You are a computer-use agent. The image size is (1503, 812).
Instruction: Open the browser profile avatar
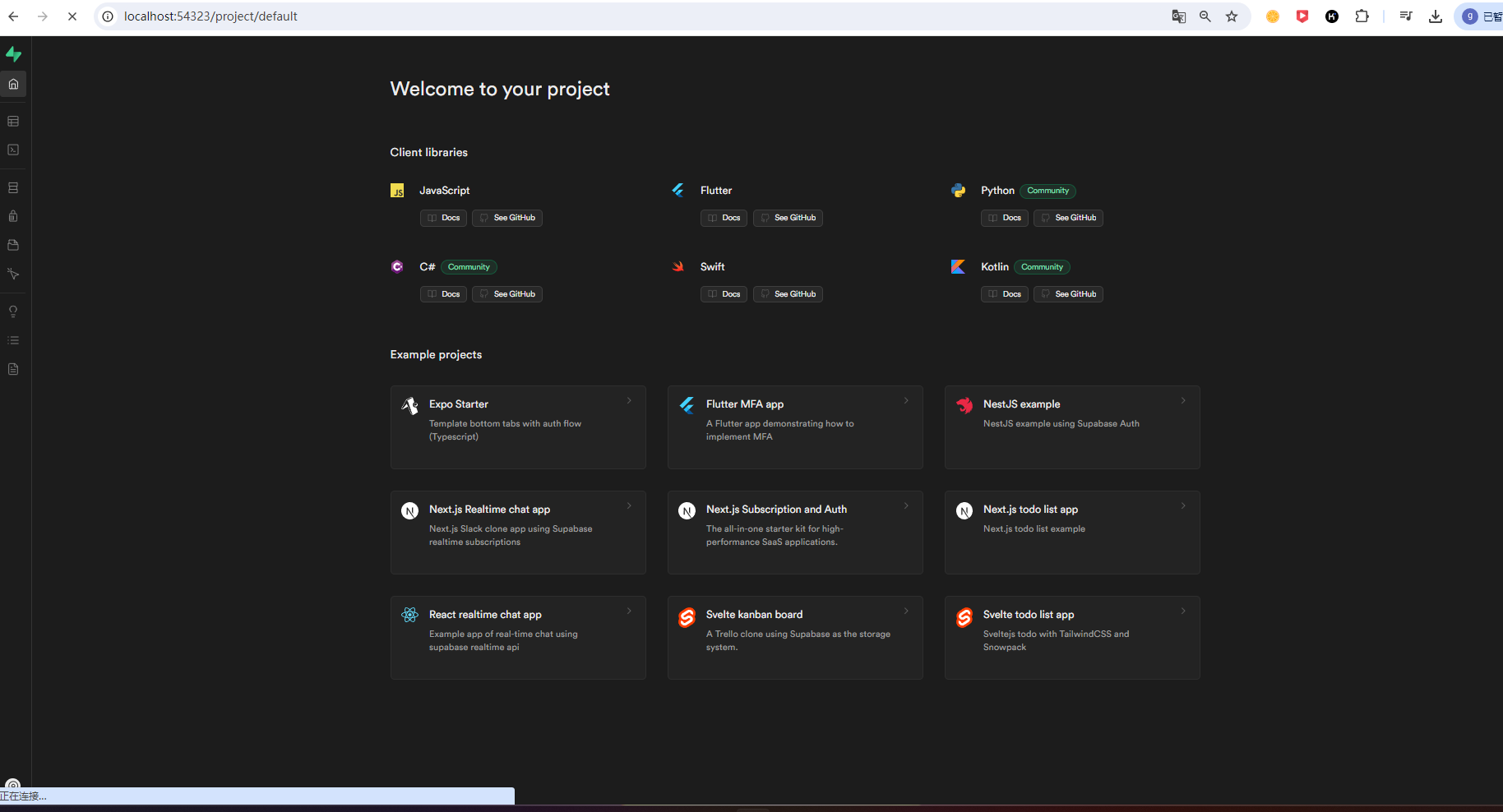pos(1470,16)
